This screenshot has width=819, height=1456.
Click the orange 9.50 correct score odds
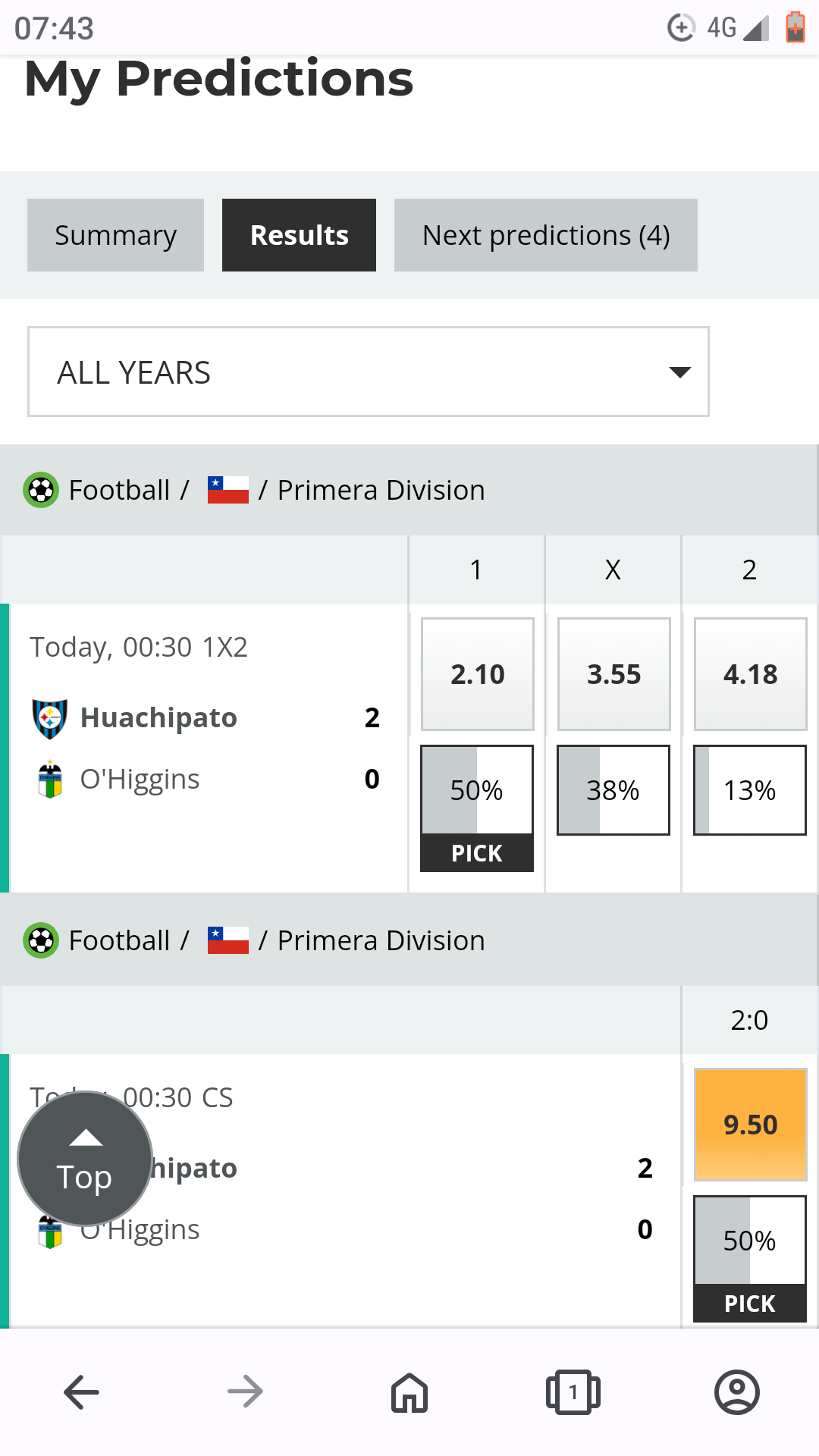coord(750,1125)
